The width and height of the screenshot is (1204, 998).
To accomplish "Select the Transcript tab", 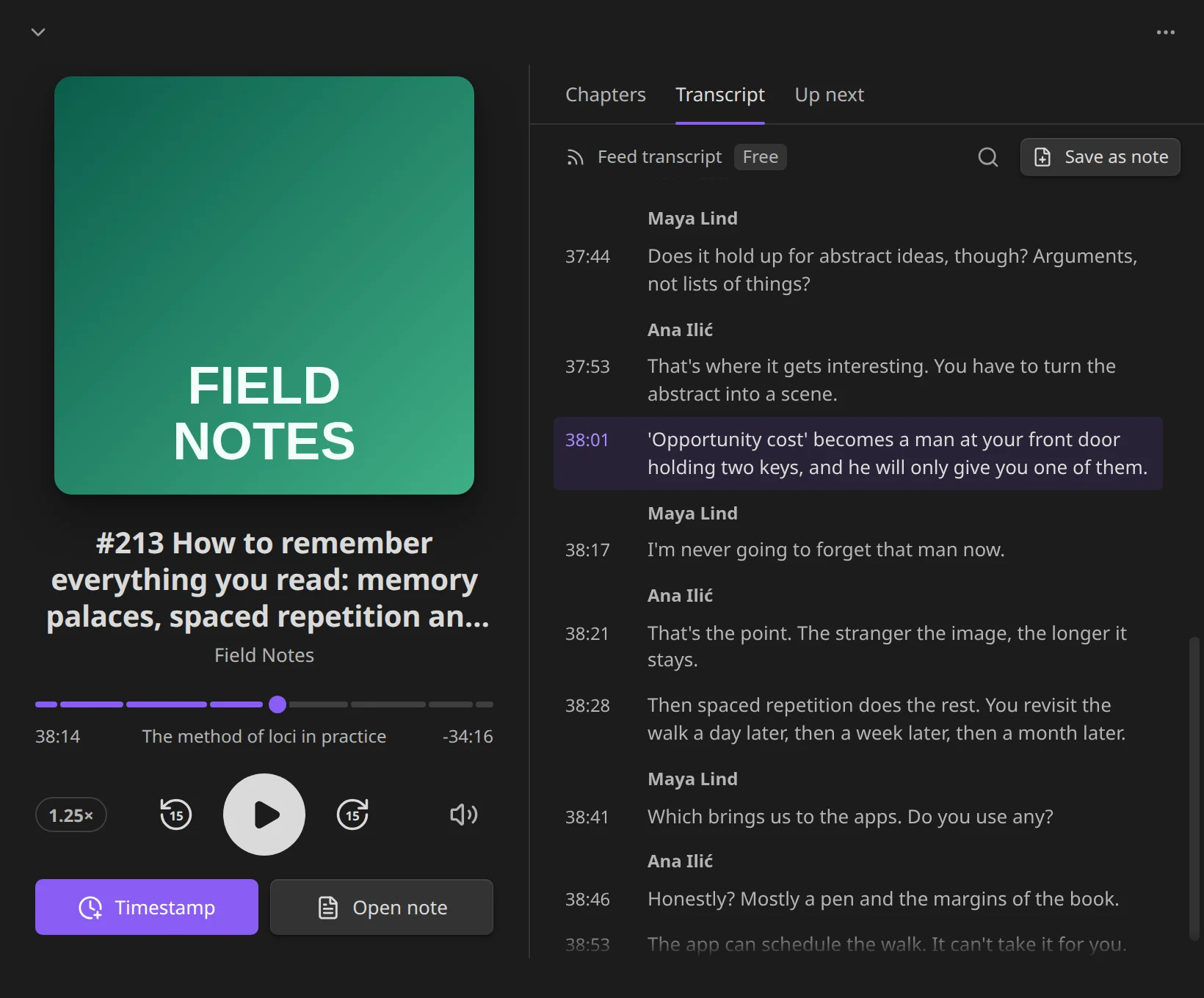I will pyautogui.click(x=720, y=95).
